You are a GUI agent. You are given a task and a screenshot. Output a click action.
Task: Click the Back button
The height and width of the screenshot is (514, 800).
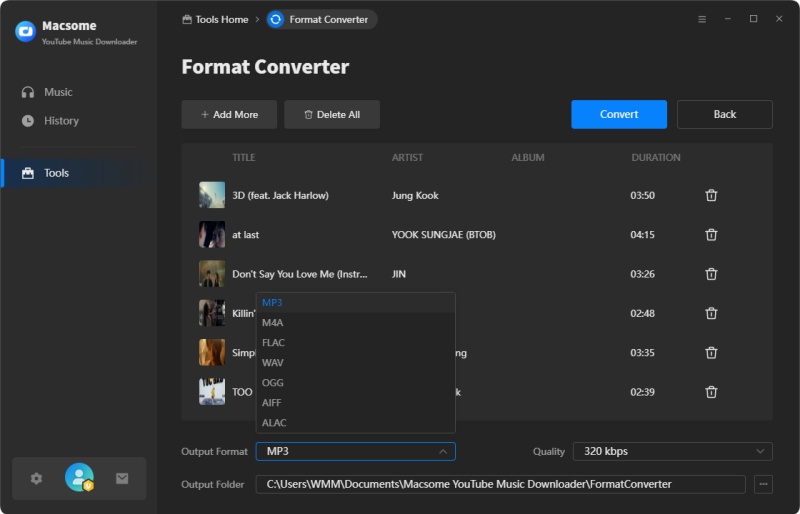tap(724, 114)
